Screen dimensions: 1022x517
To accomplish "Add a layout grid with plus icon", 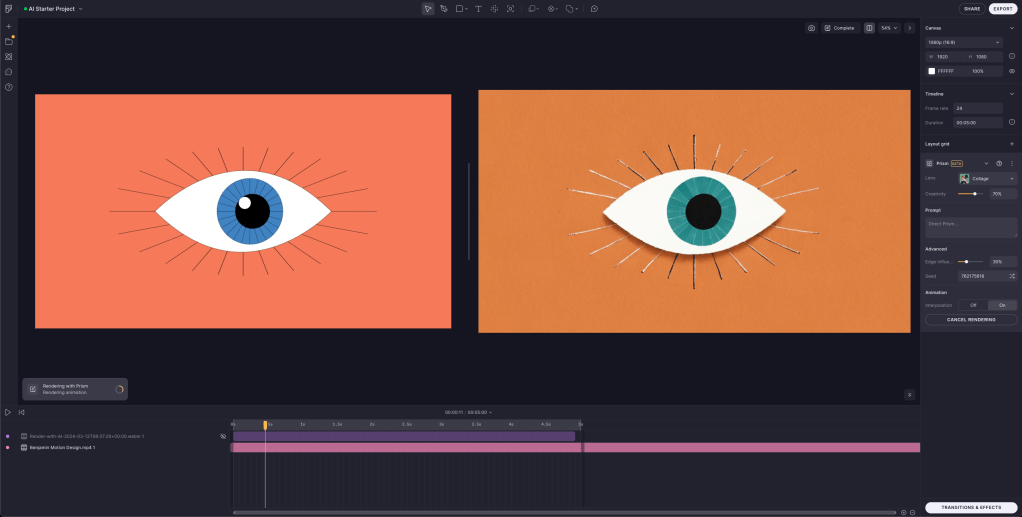I will (x=1011, y=144).
